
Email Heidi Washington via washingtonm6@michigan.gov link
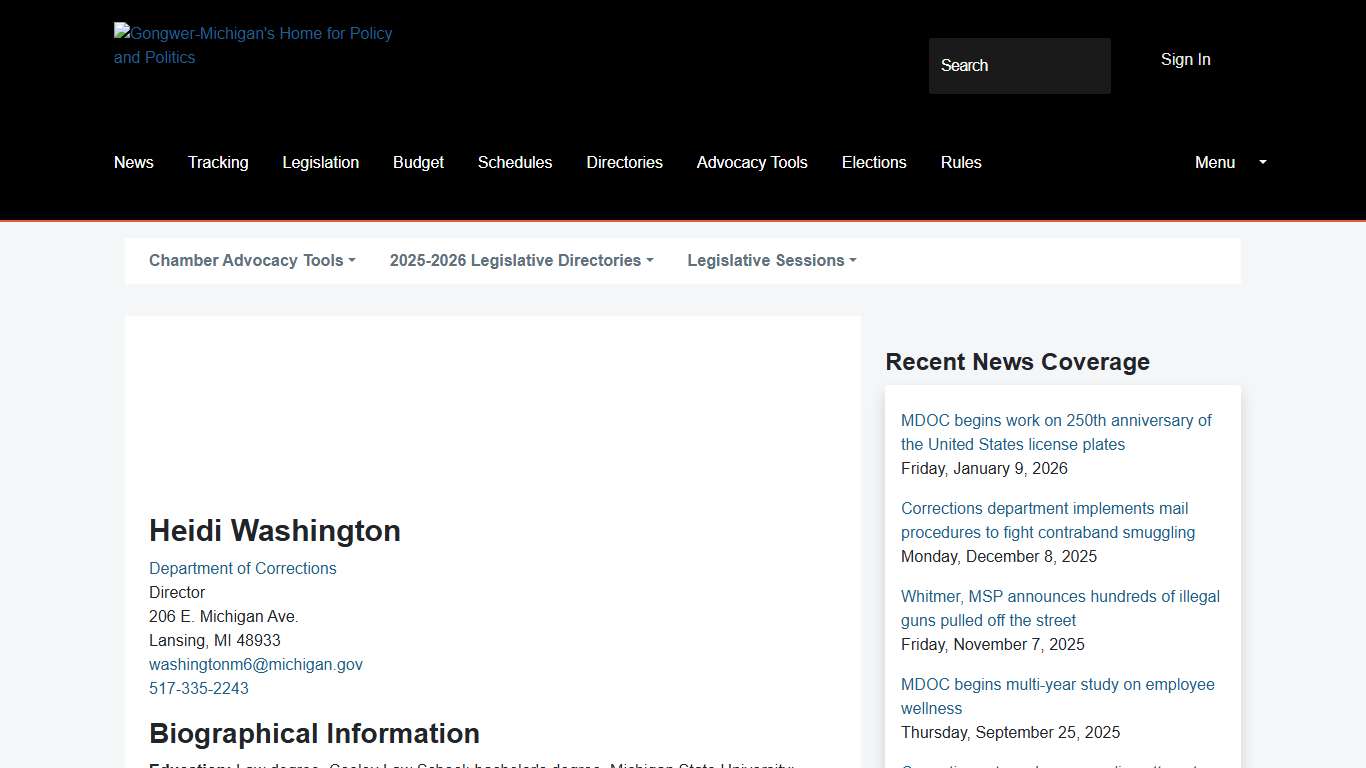click(x=255, y=664)
